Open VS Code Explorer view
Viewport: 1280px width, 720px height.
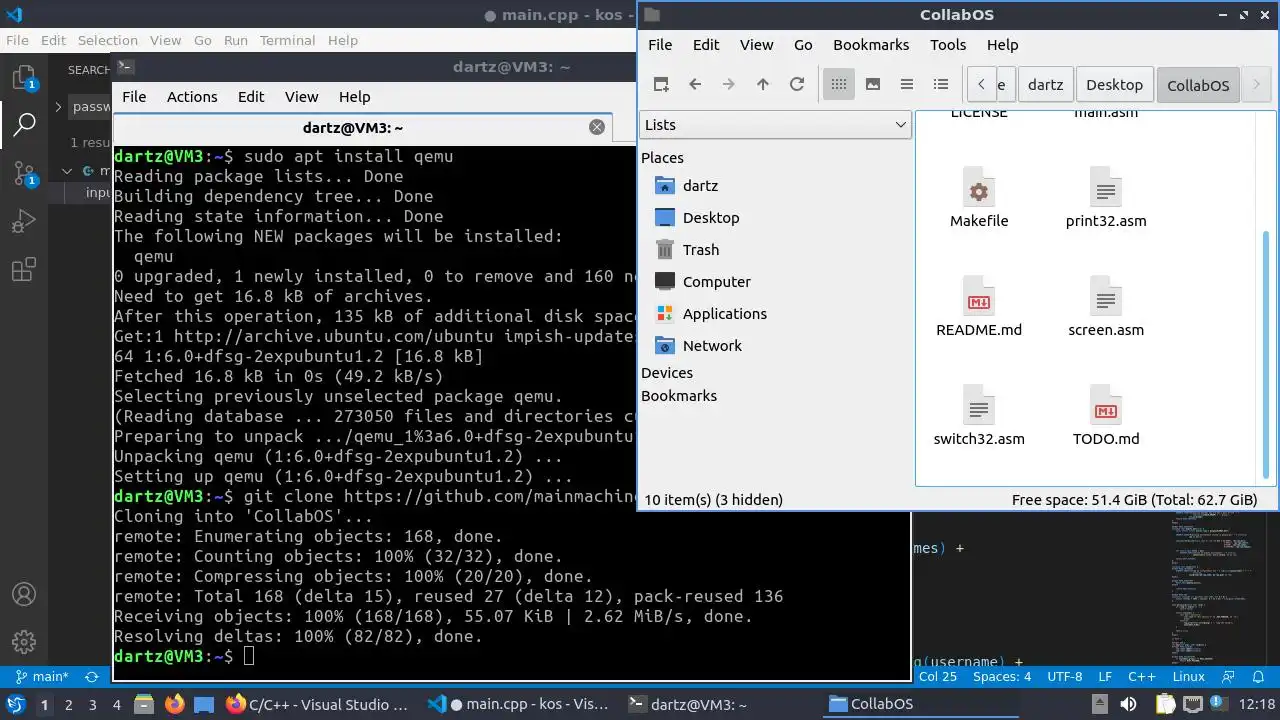(24, 78)
